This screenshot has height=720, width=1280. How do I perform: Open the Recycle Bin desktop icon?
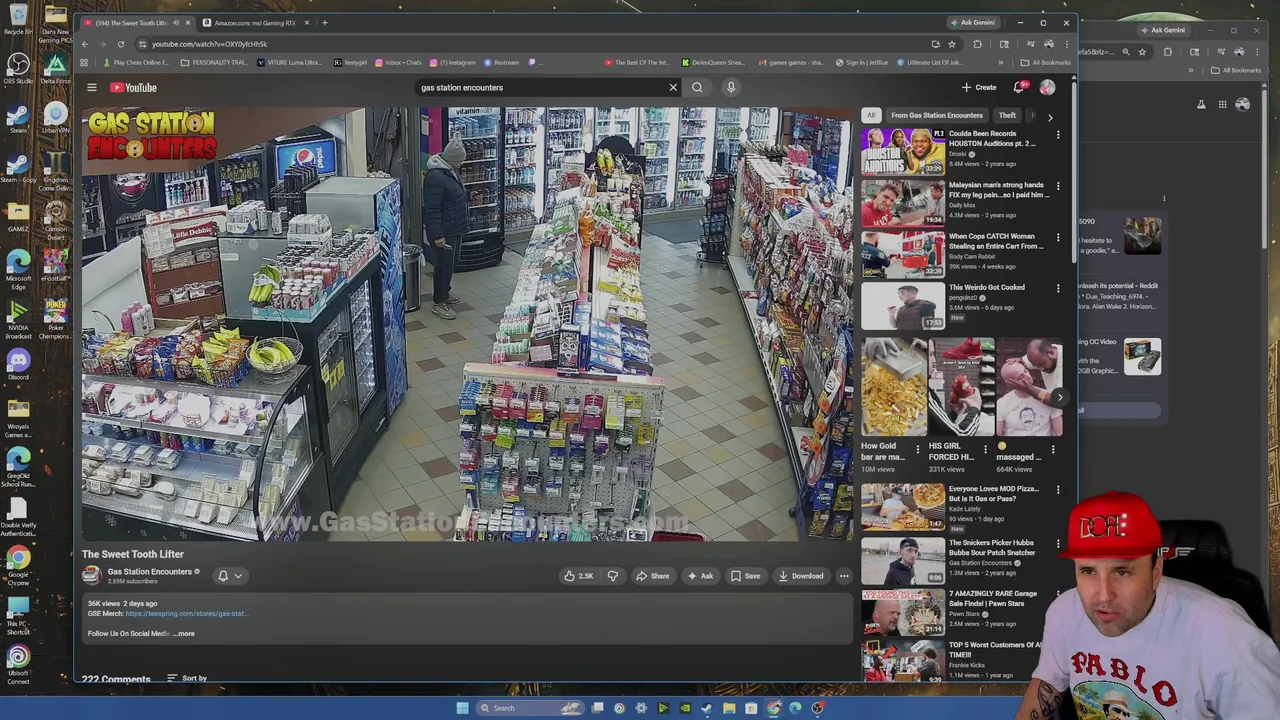point(18,22)
